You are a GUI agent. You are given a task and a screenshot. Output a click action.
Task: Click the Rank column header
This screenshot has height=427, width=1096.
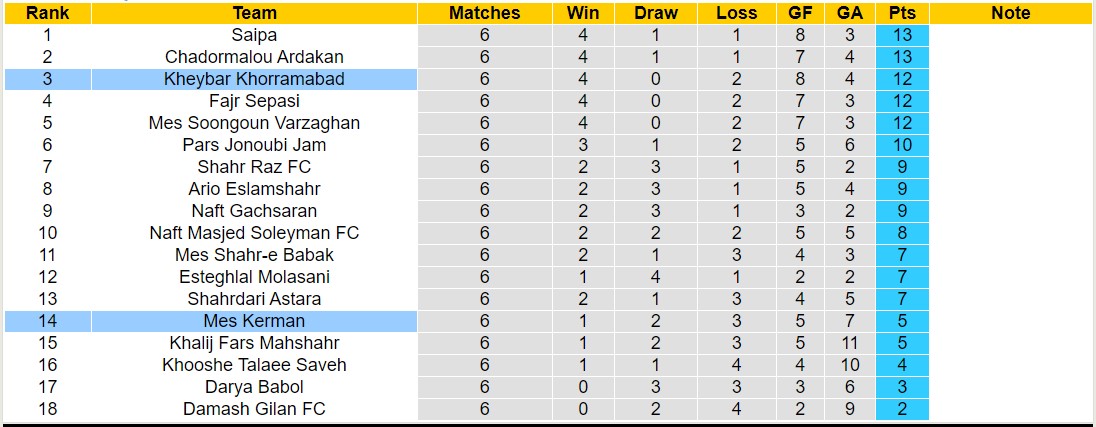tap(47, 13)
